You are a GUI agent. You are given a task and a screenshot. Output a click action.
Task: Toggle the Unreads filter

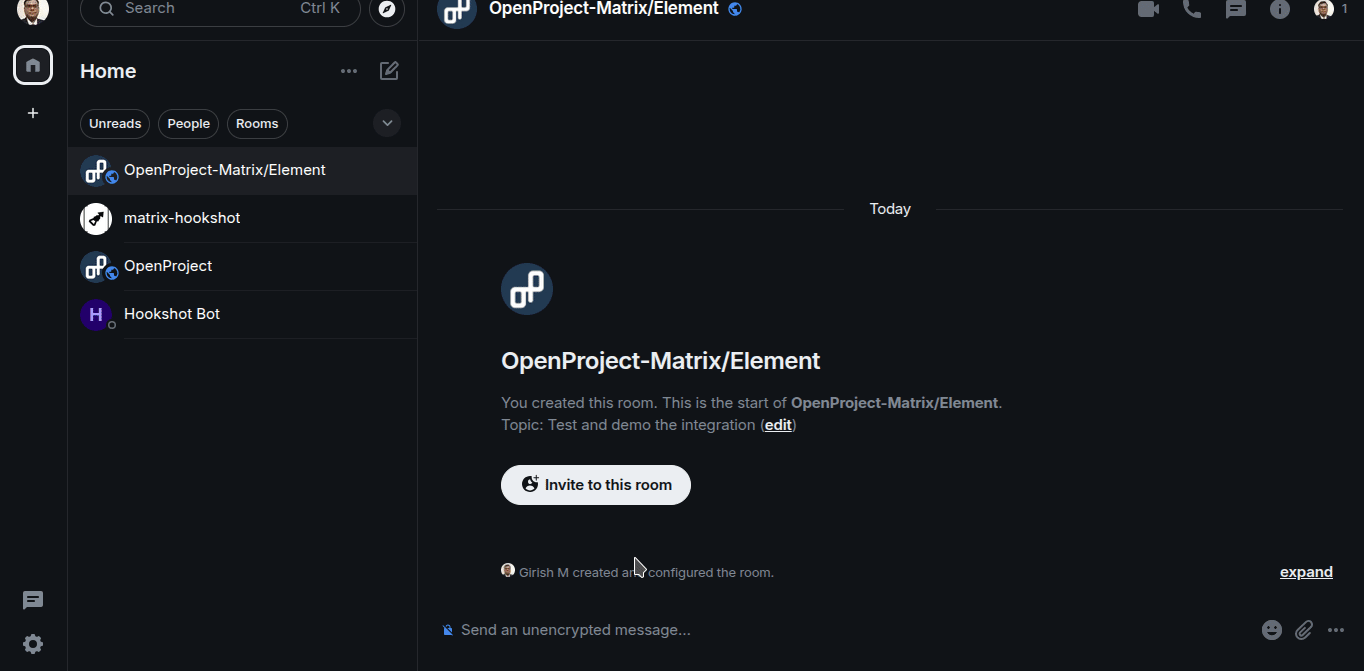[x=115, y=124]
